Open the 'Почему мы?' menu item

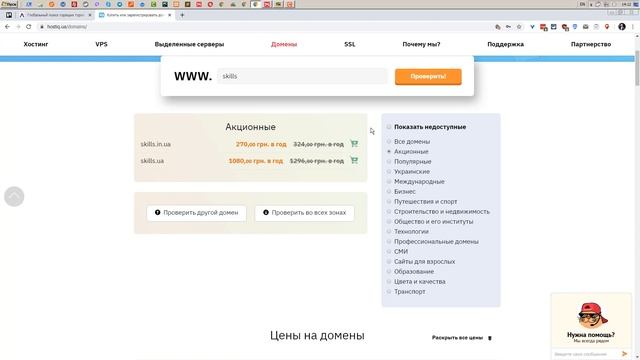[x=421, y=44]
